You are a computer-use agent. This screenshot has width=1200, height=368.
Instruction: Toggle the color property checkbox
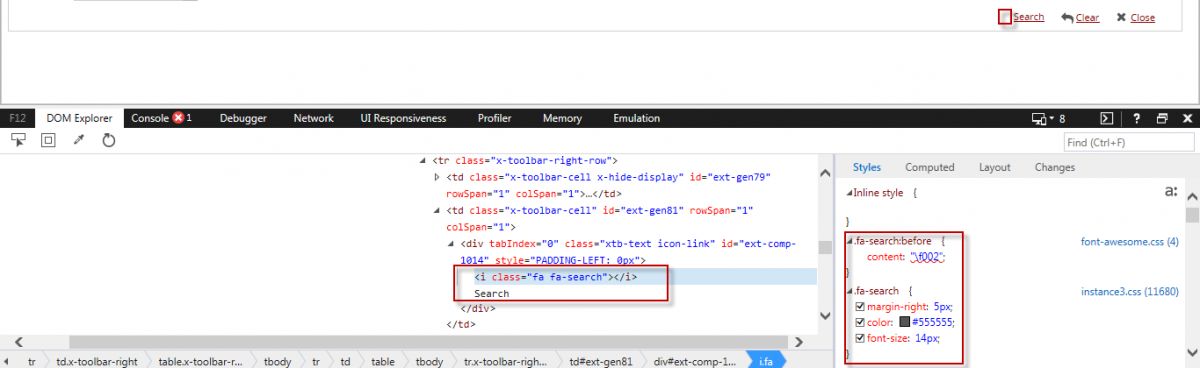[860, 322]
